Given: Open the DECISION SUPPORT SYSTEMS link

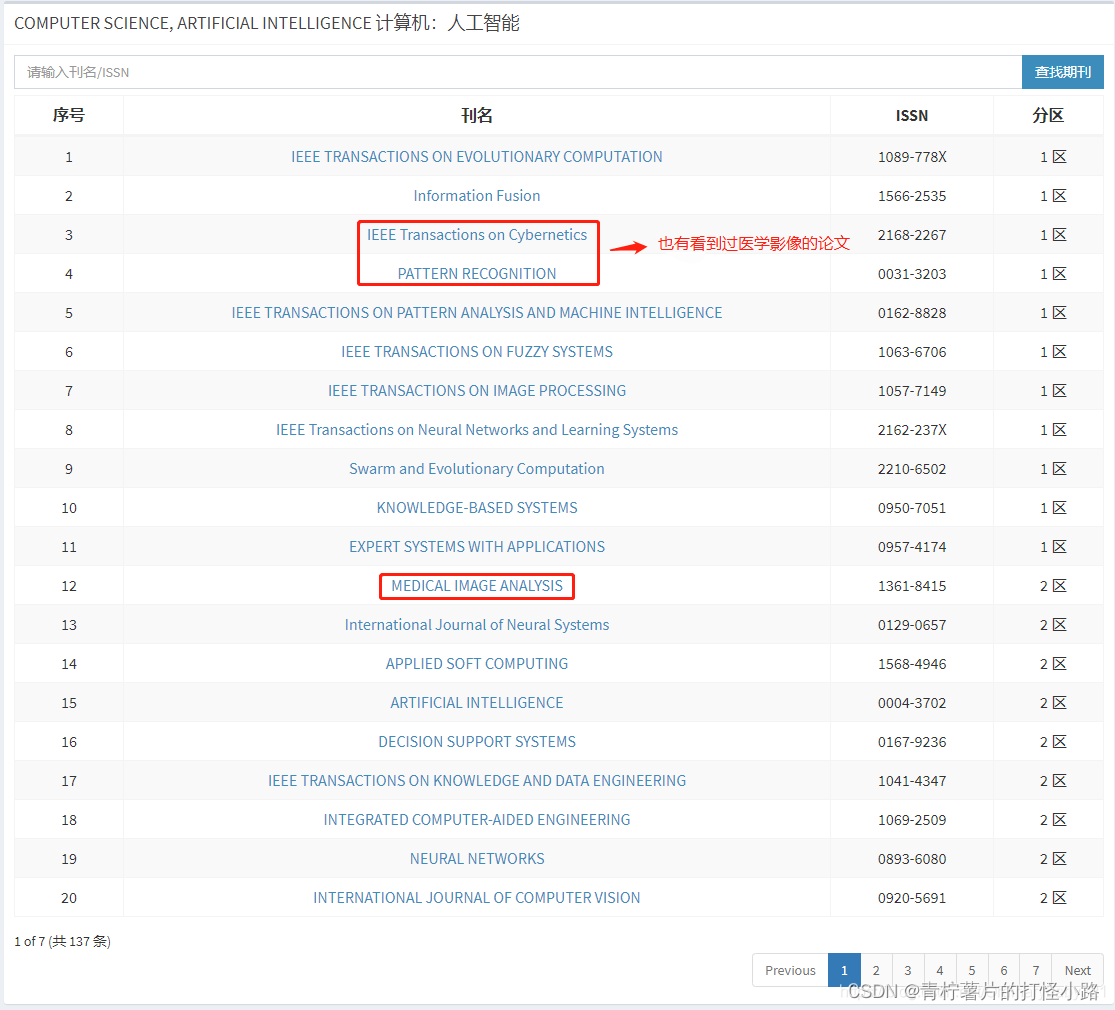Looking at the screenshot, I should (476, 742).
